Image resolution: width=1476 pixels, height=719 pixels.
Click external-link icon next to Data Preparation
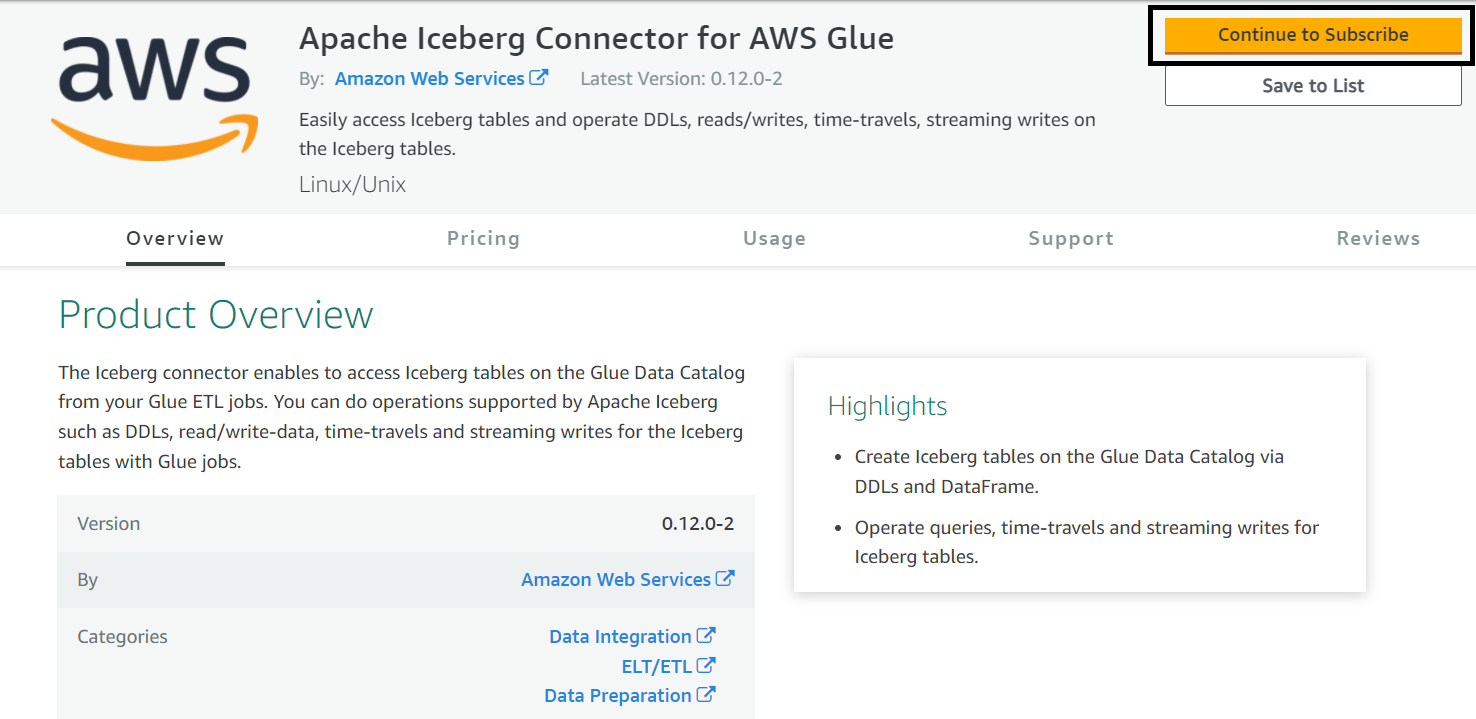pos(706,694)
